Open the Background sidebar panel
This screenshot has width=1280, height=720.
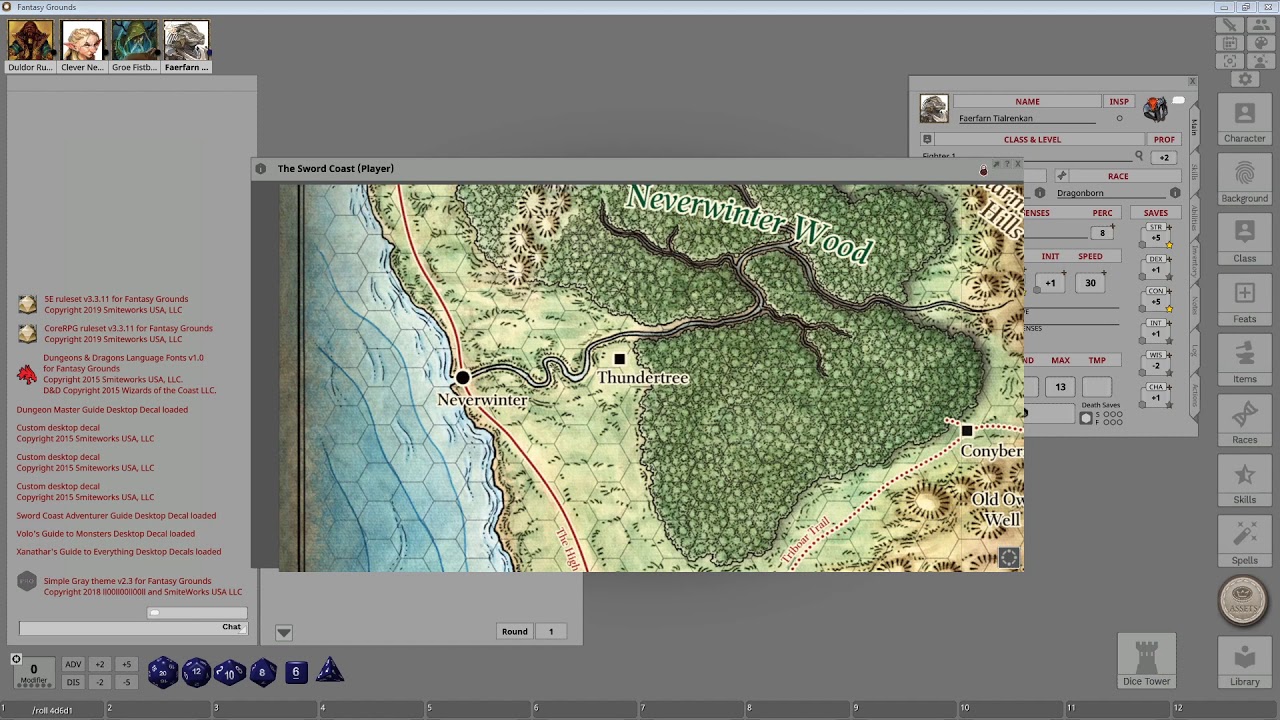pos(1245,181)
